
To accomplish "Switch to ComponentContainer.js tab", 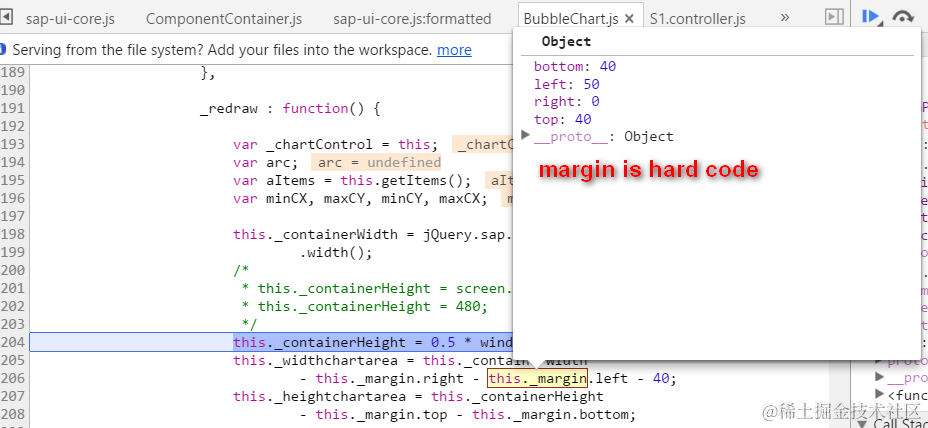I will click(224, 19).
